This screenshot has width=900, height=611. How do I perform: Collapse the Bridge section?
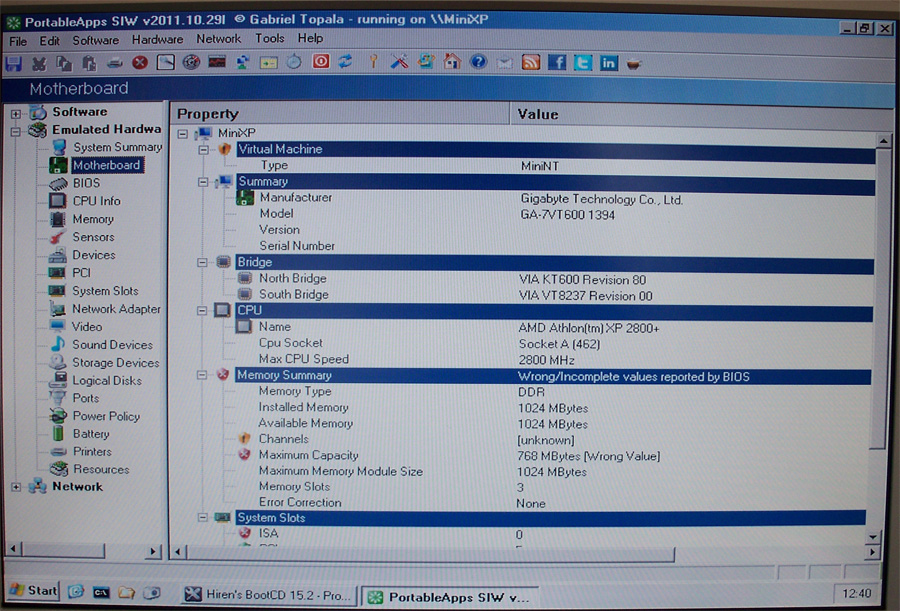(202, 262)
